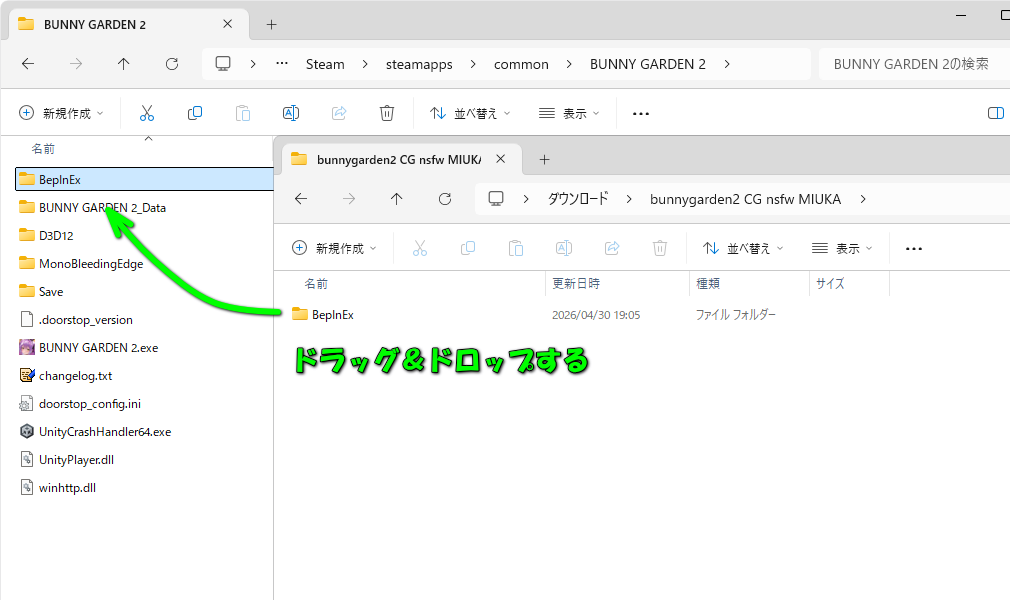
Task: Add a new tab in the front window
Action: [x=544, y=159]
